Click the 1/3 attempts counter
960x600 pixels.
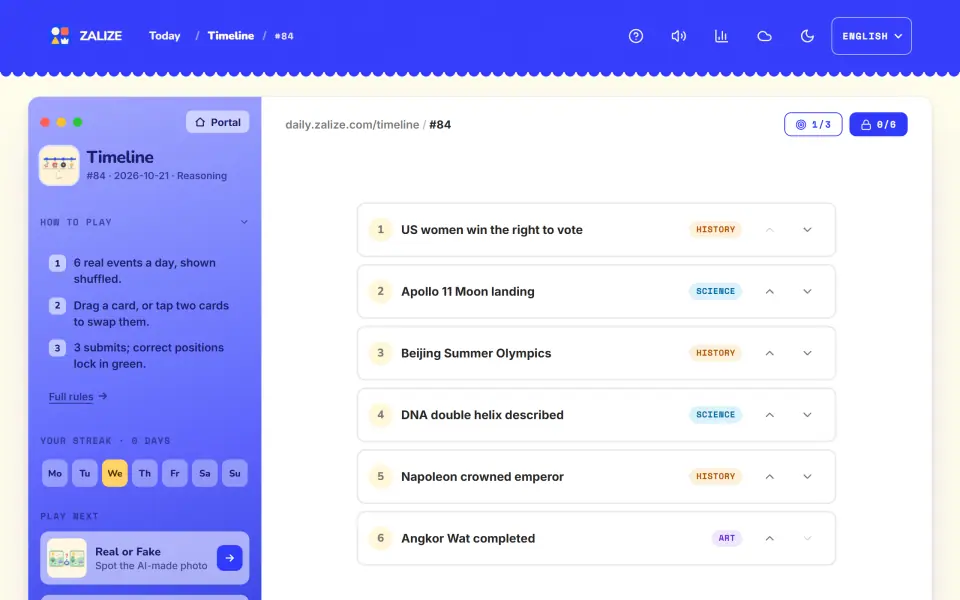point(813,124)
